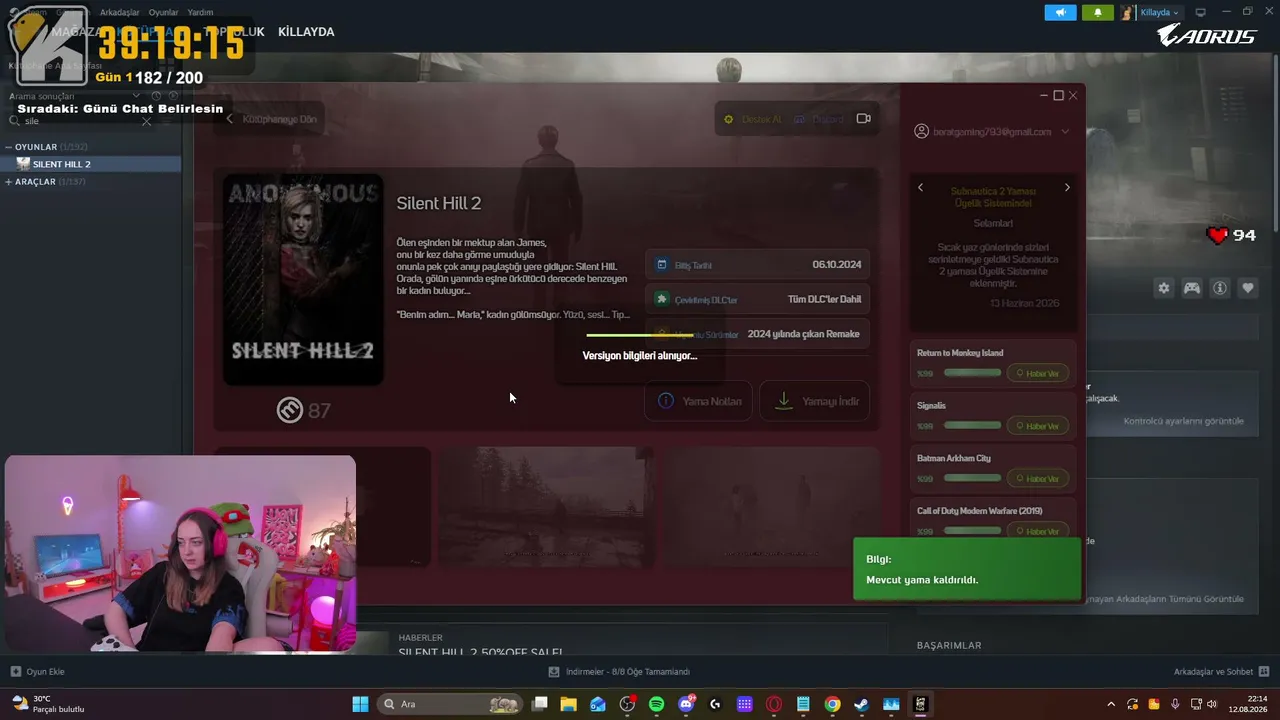The width and height of the screenshot is (1280, 720).
Task: Show next announcement in news carousel
Action: click(x=1067, y=188)
